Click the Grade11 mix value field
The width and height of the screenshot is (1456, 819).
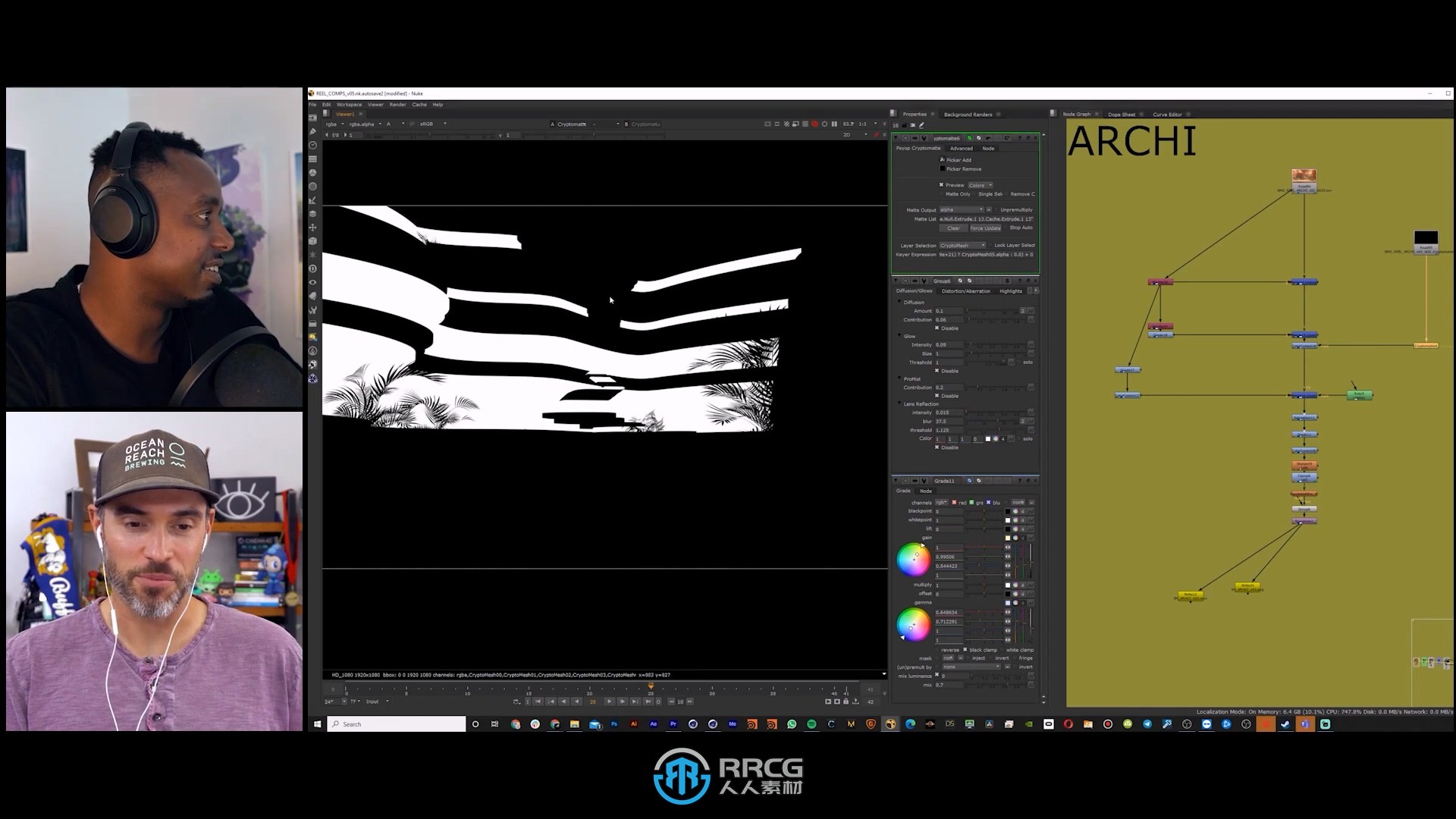pyautogui.click(x=949, y=686)
